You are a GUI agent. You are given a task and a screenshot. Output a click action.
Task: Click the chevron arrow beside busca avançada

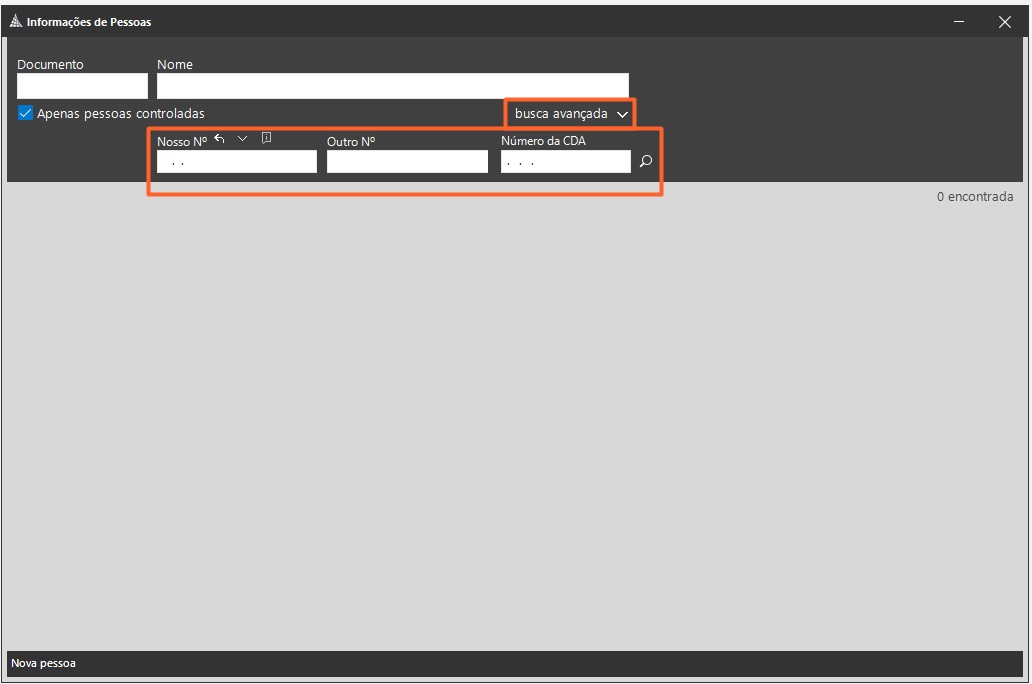[622, 114]
